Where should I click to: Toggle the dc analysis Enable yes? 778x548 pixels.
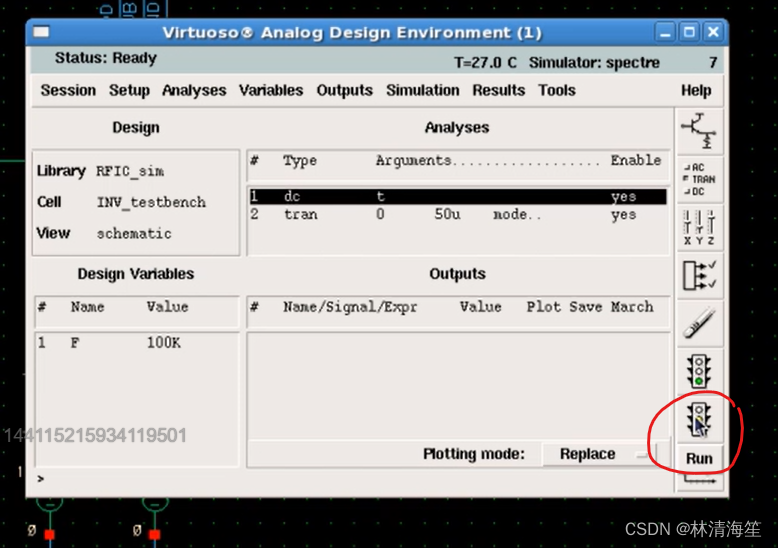pos(623,197)
